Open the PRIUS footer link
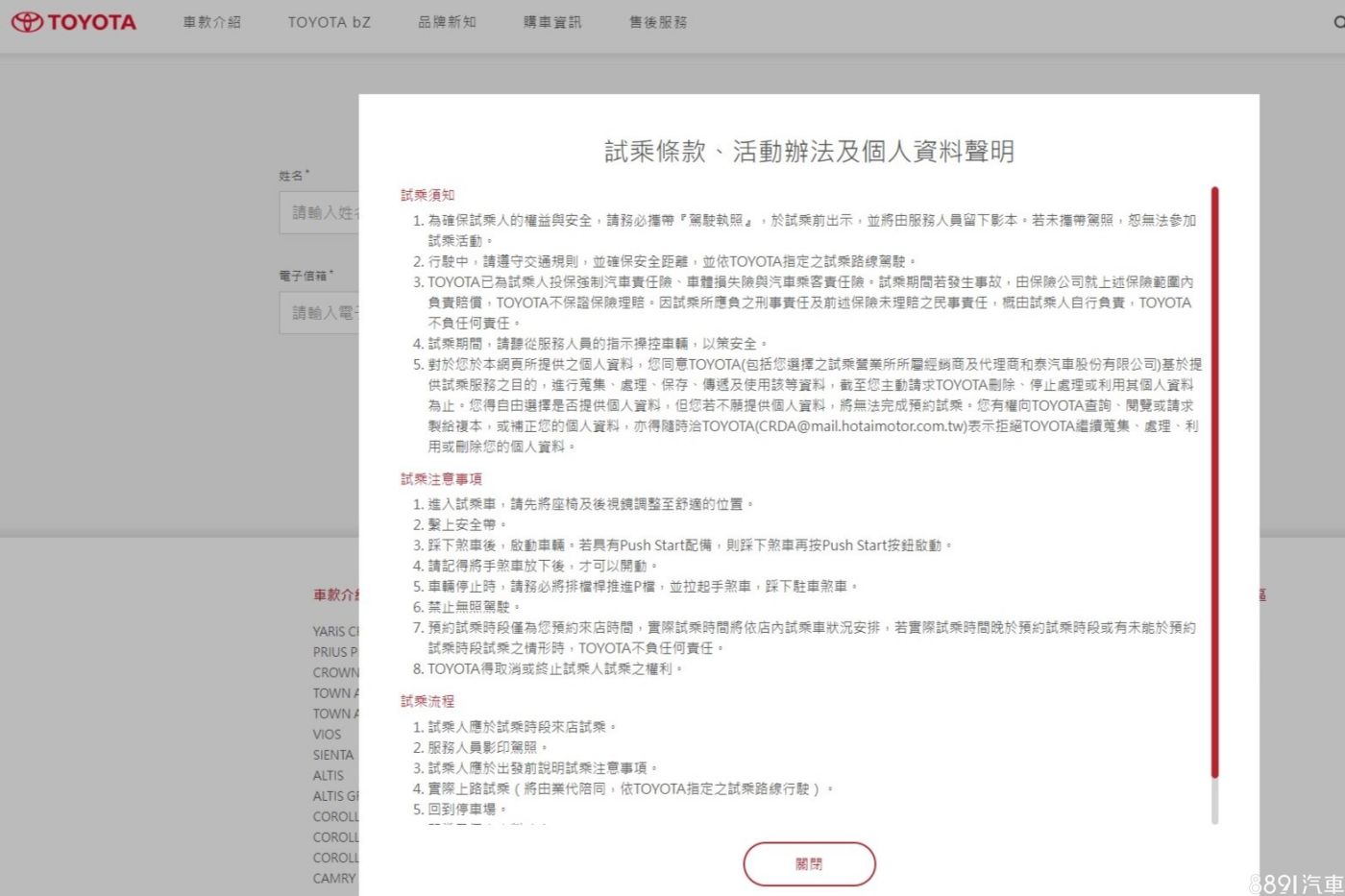Viewport: 1345px width, 896px height. [334, 652]
